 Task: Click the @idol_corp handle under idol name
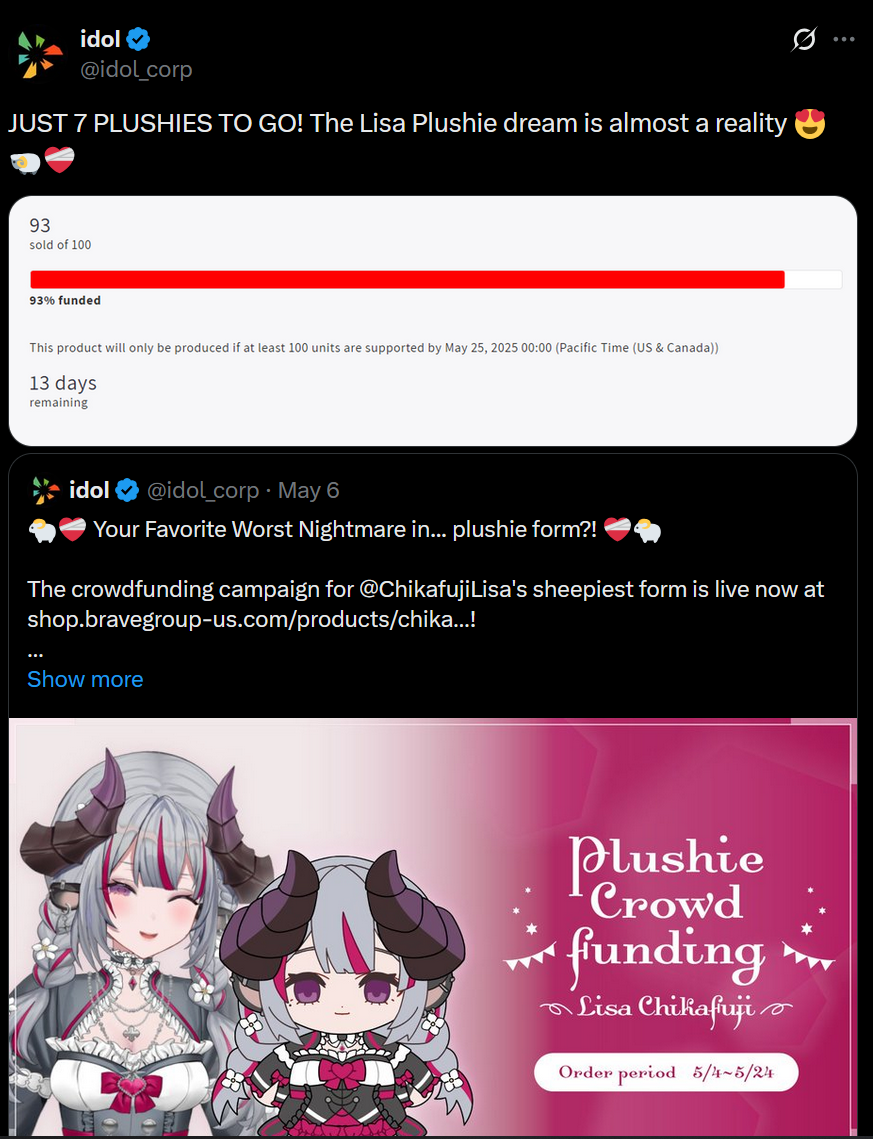tap(136, 69)
